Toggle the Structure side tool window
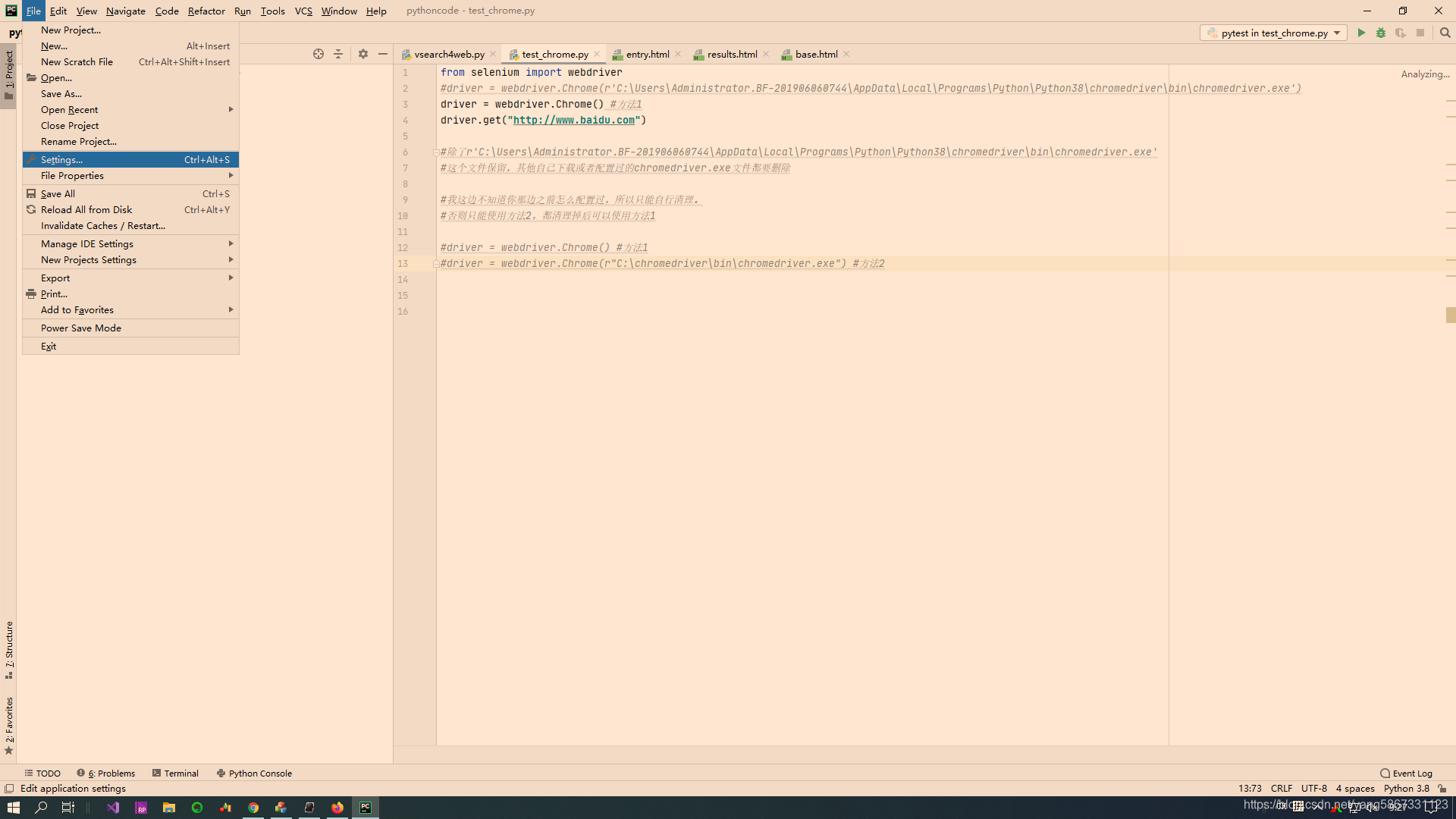This screenshot has height=819, width=1456. 8,650
